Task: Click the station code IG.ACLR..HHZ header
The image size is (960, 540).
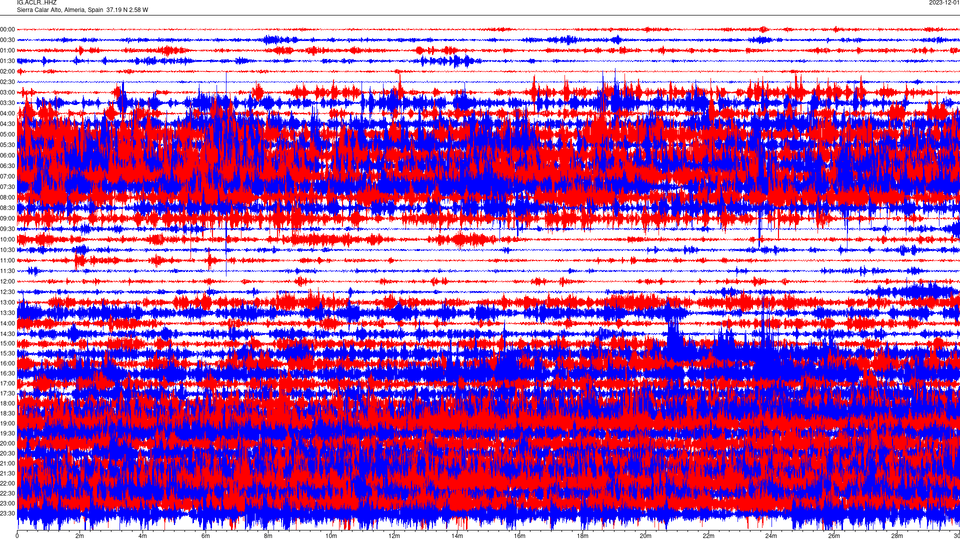Action: [x=36, y=2]
